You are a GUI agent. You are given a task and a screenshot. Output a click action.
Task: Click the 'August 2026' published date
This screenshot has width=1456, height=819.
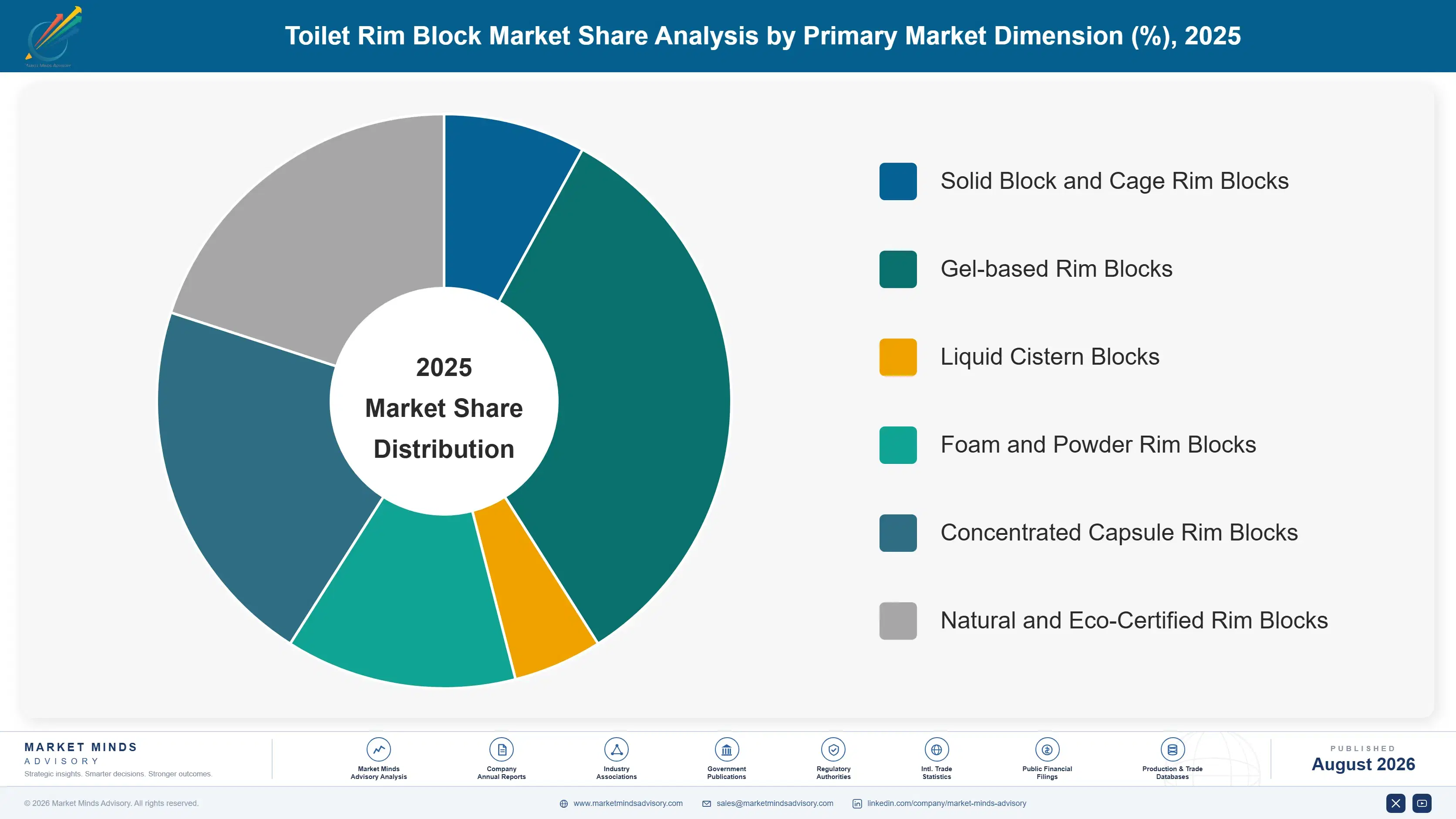point(1363,764)
